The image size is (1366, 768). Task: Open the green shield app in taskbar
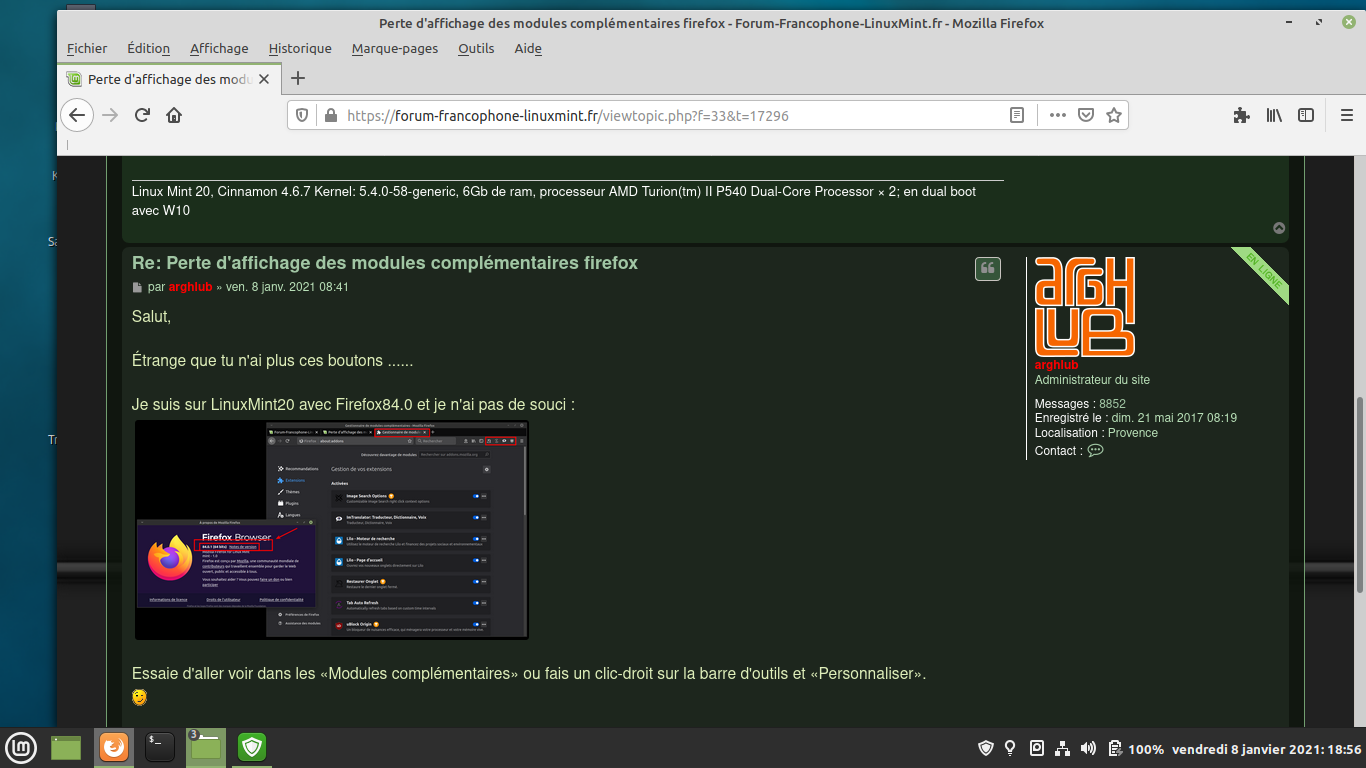(x=252, y=747)
